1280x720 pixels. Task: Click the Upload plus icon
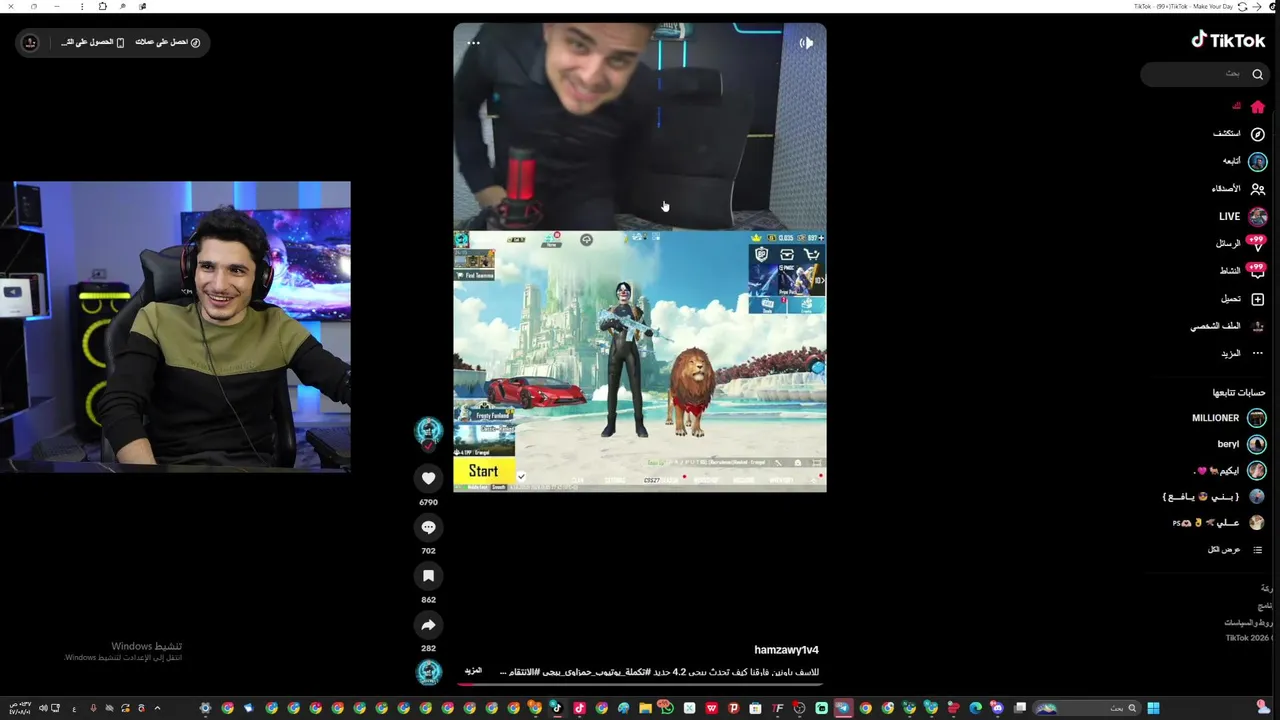pyautogui.click(x=1257, y=299)
